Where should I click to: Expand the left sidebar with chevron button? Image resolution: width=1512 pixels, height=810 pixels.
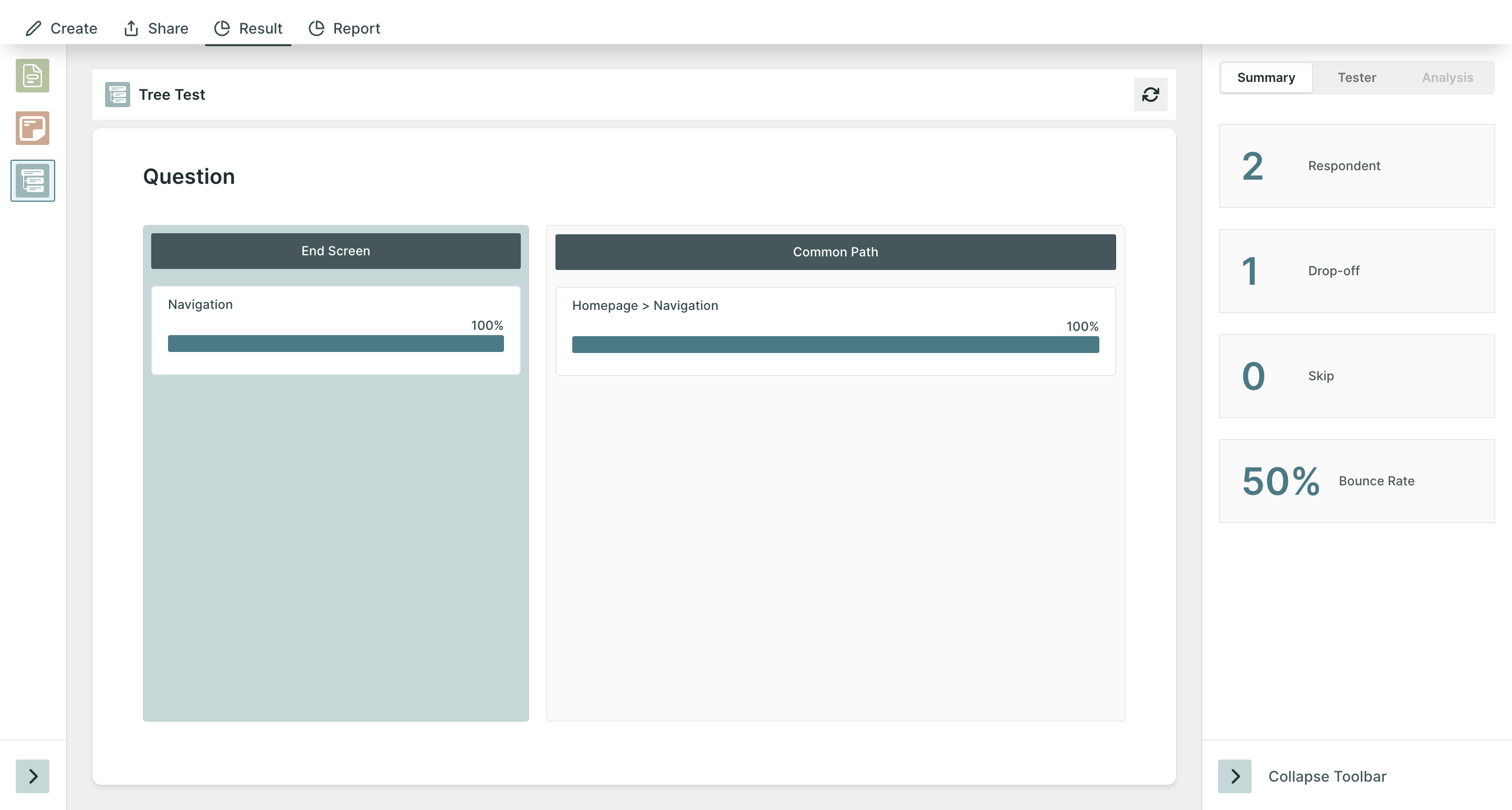(32, 776)
